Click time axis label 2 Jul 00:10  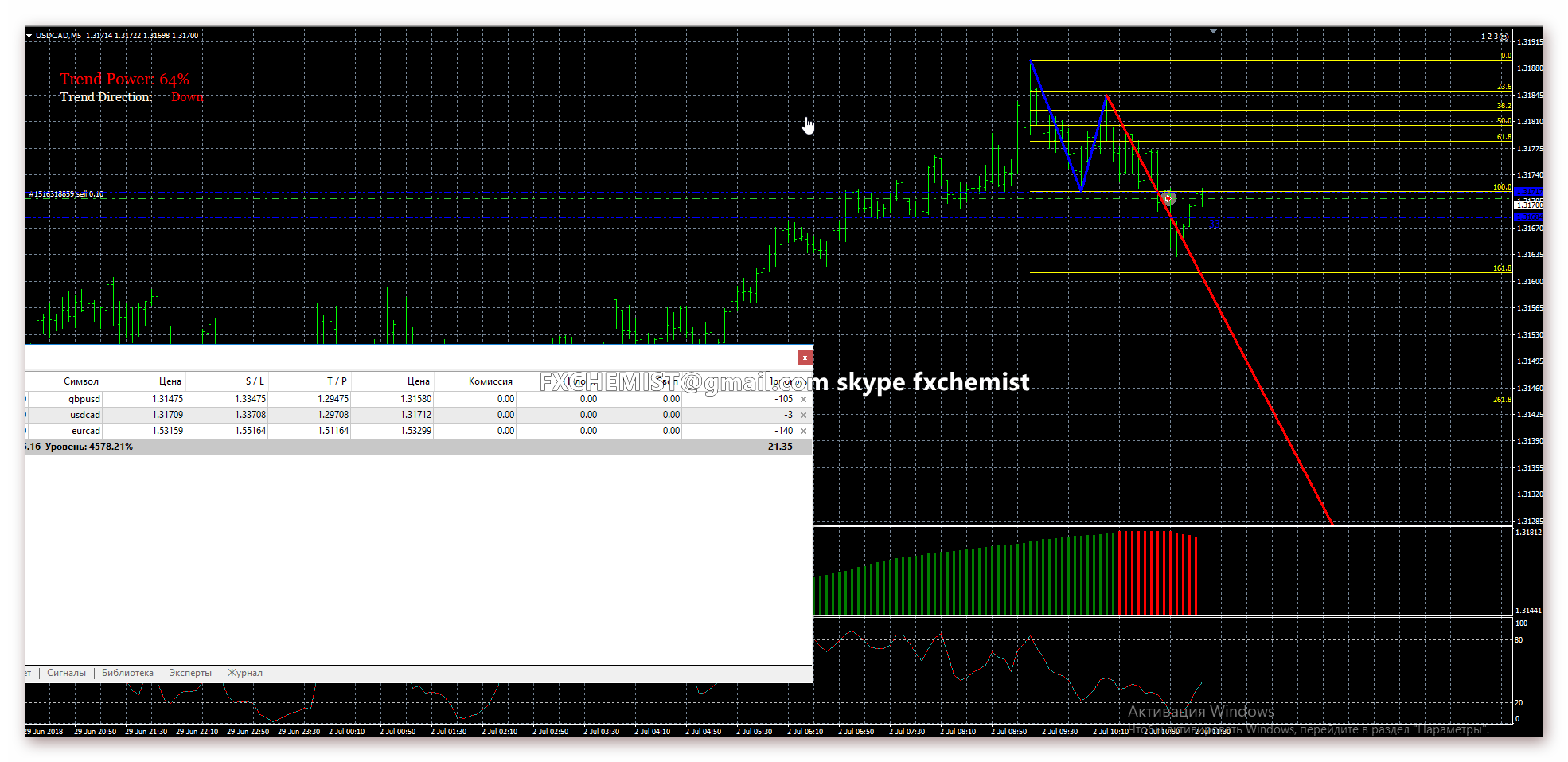[x=346, y=732]
